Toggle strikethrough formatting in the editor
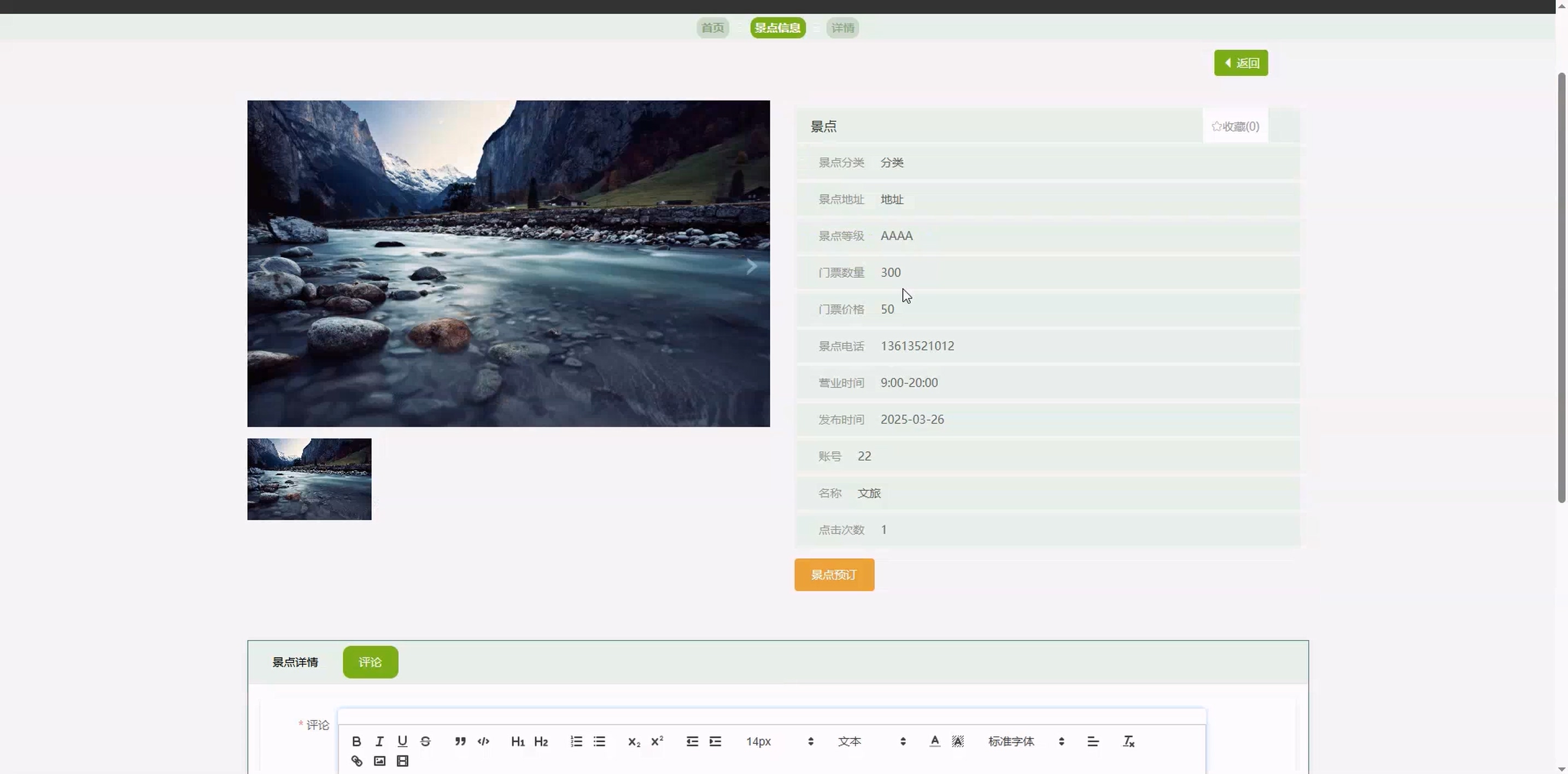 (425, 741)
